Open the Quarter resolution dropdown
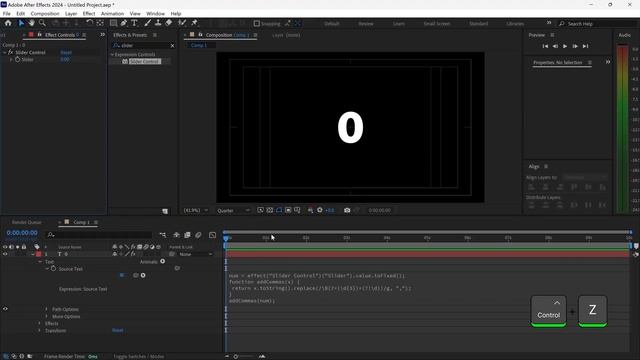Image resolution: width=640 pixels, height=360 pixels. 233,211
